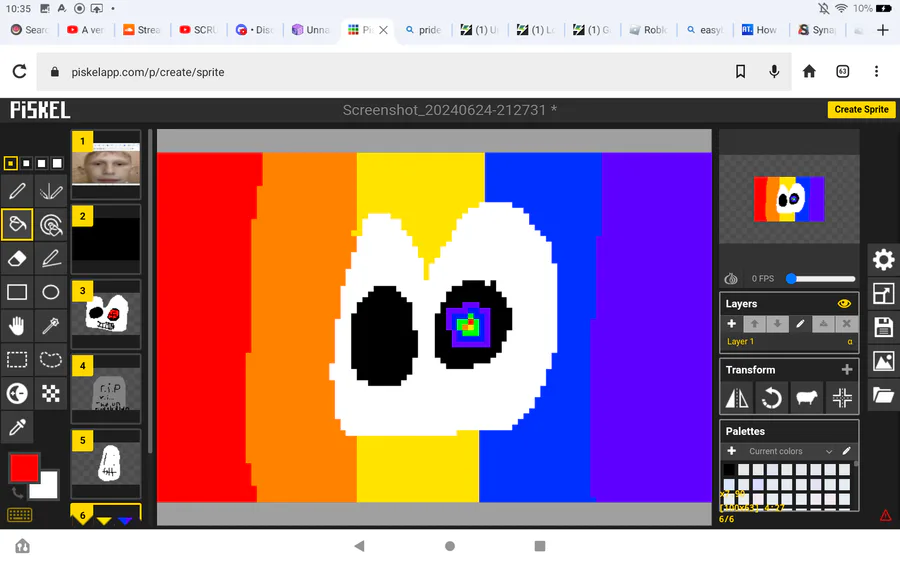Select the Vertical mirror pen tool
900x563 pixels.
tap(51, 191)
